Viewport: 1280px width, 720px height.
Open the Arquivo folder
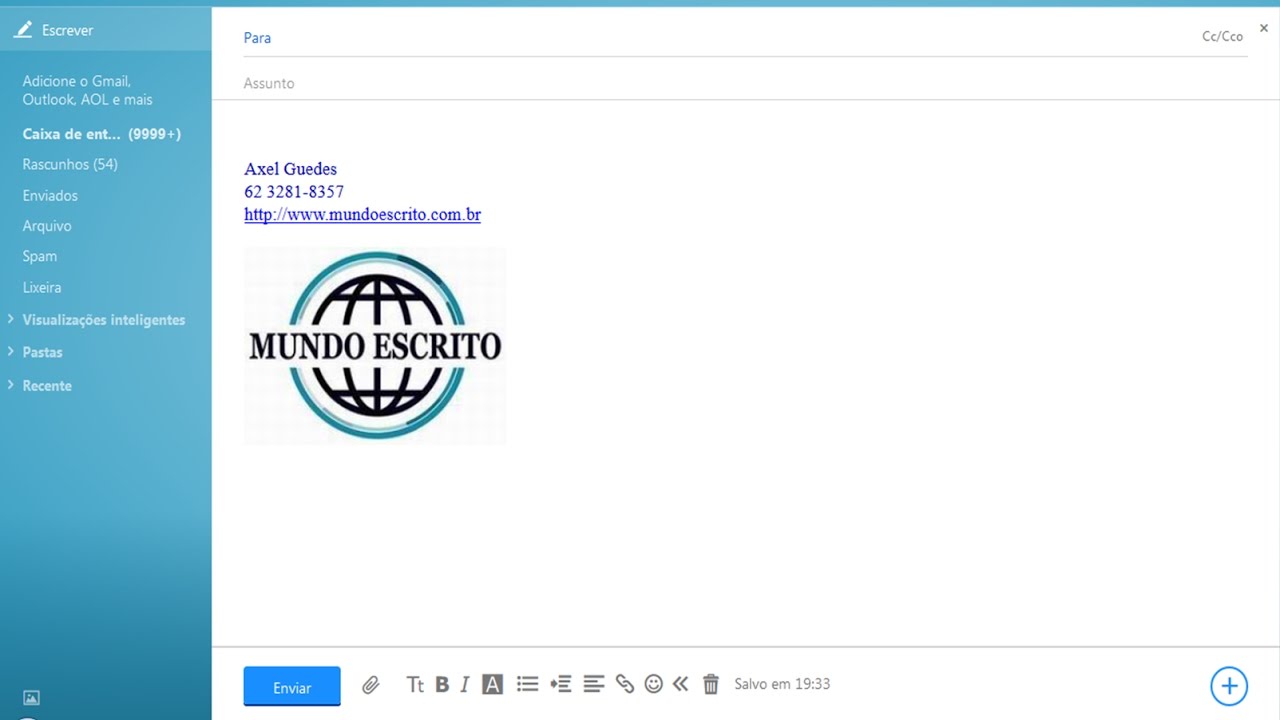click(47, 226)
